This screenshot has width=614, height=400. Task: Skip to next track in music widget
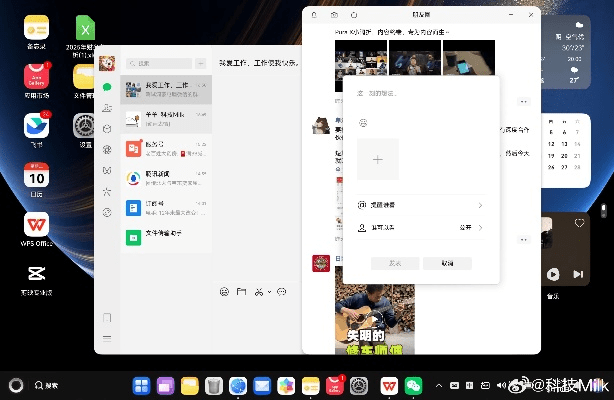click(x=578, y=274)
